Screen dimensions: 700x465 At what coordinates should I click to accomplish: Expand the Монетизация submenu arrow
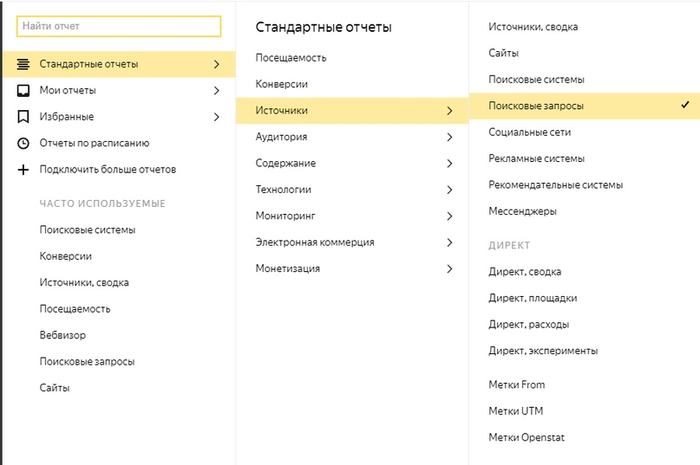tap(450, 268)
